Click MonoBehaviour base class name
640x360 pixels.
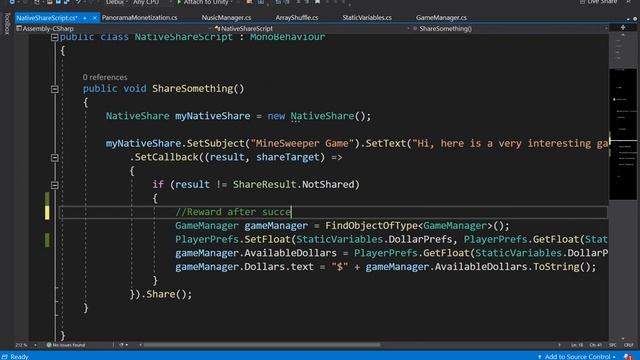288,37
